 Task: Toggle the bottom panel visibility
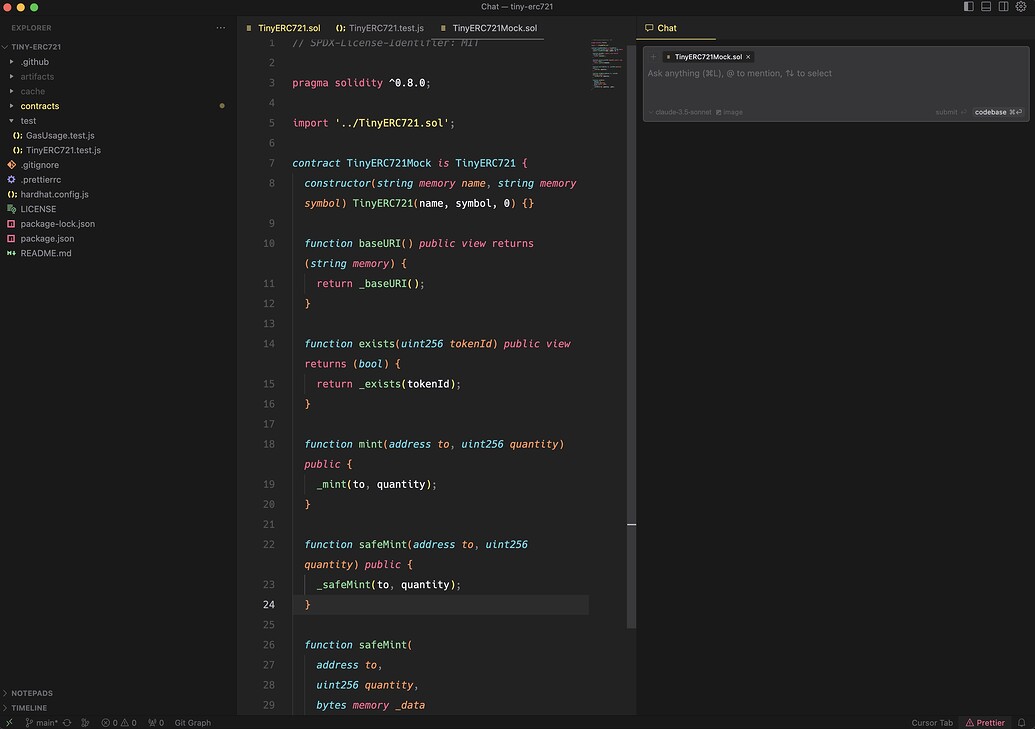986,7
